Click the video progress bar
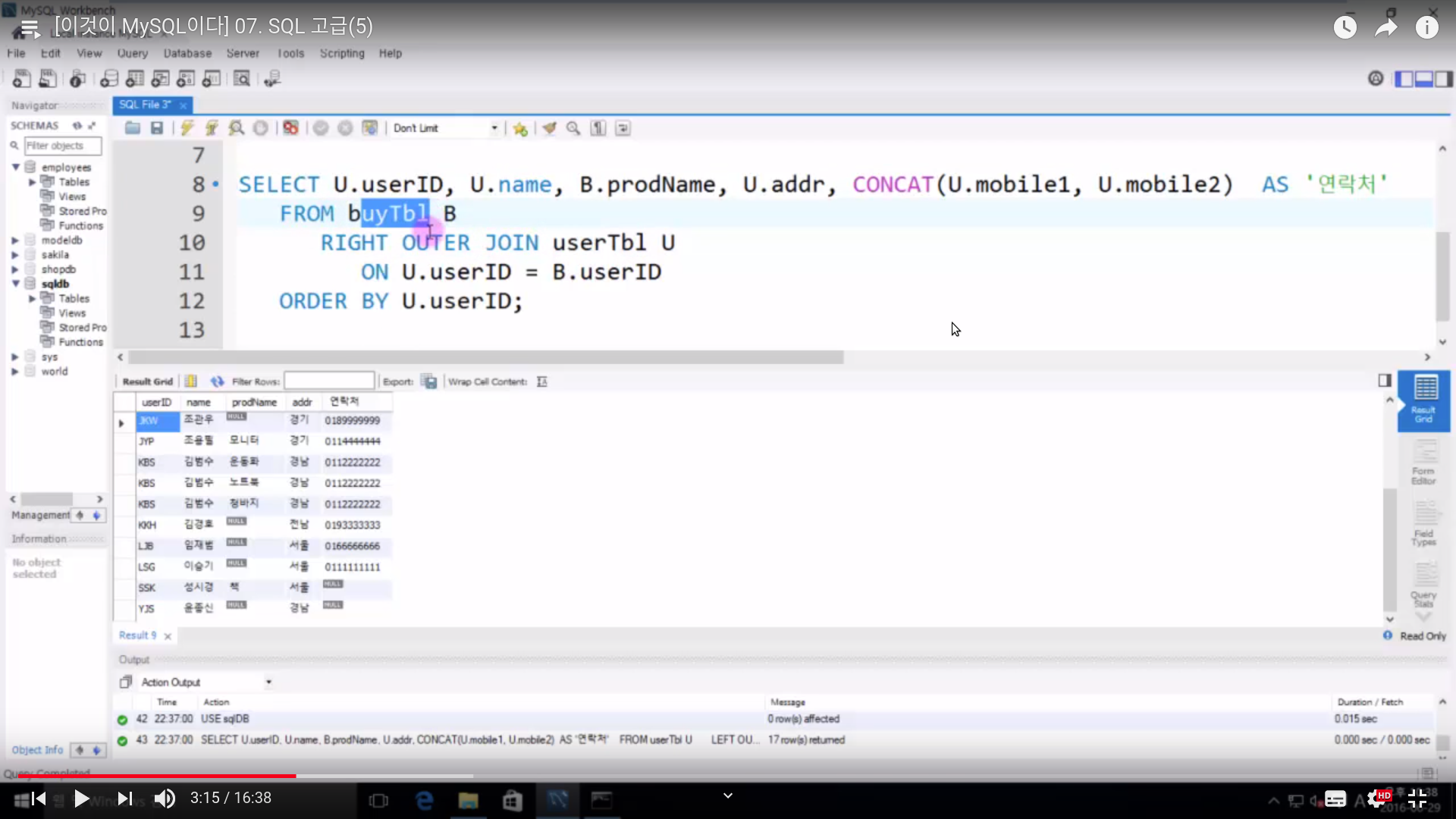Viewport: 1456px width, 819px height. click(x=728, y=776)
